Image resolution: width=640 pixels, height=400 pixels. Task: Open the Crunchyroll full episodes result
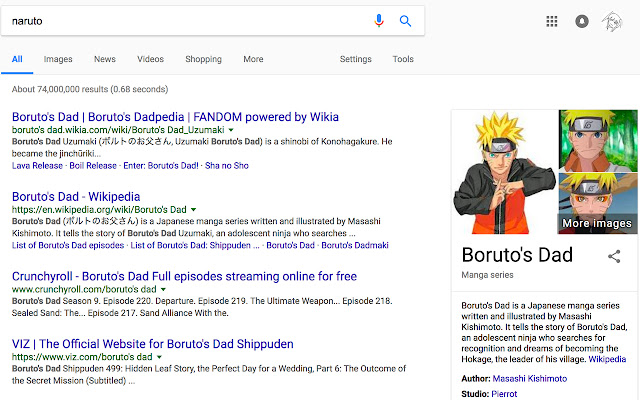coord(184,276)
